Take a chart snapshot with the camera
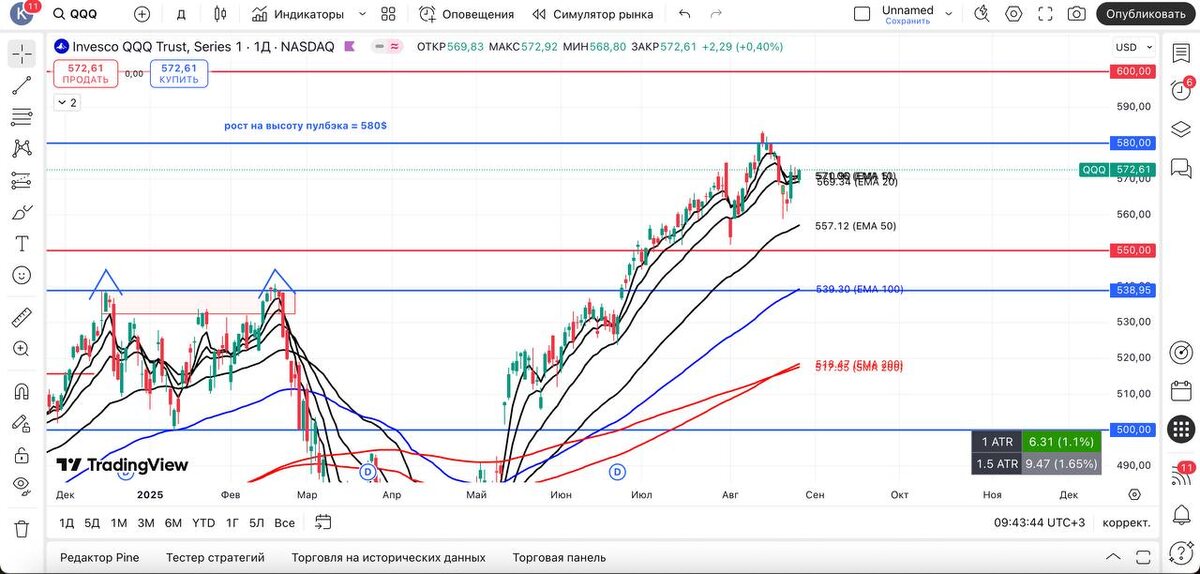1200x574 pixels. (x=1077, y=14)
